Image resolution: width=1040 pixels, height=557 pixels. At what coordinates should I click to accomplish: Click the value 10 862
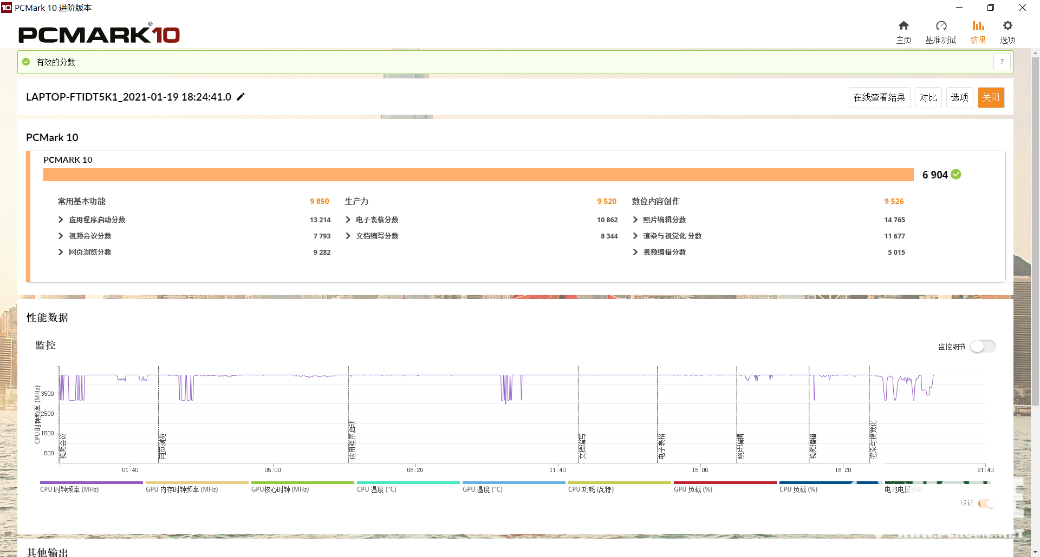coord(607,219)
